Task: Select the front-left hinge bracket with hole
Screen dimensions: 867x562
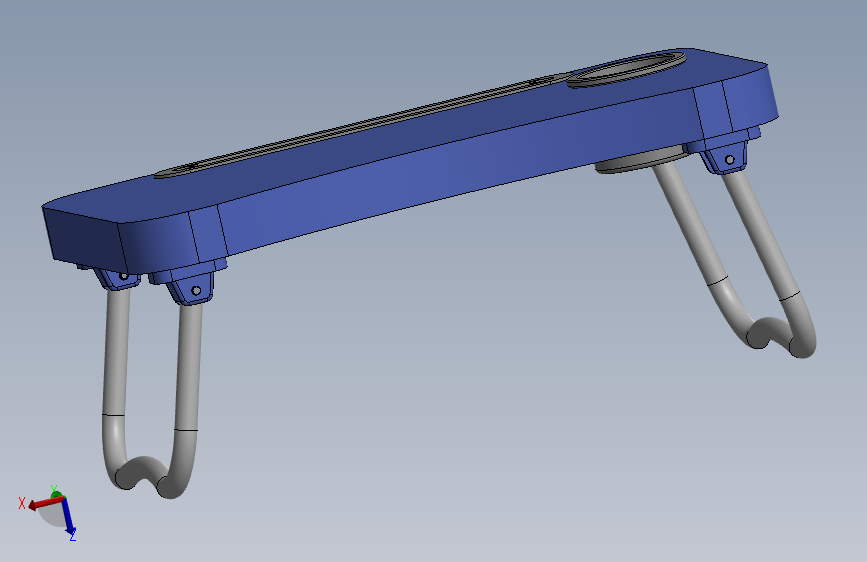Action: 190,287
